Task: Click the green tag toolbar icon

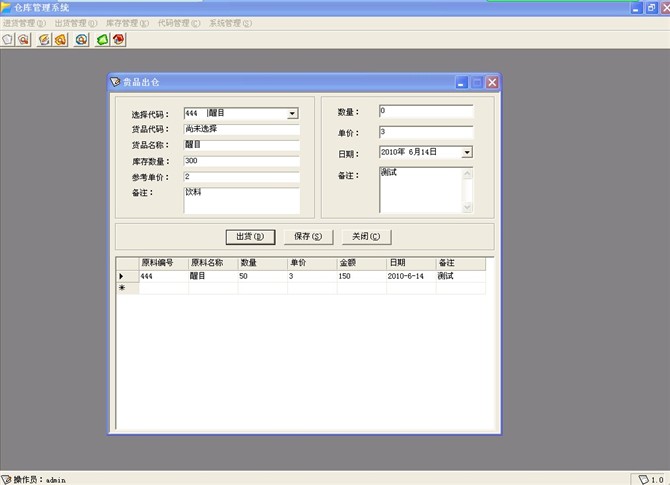Action: 102,40
